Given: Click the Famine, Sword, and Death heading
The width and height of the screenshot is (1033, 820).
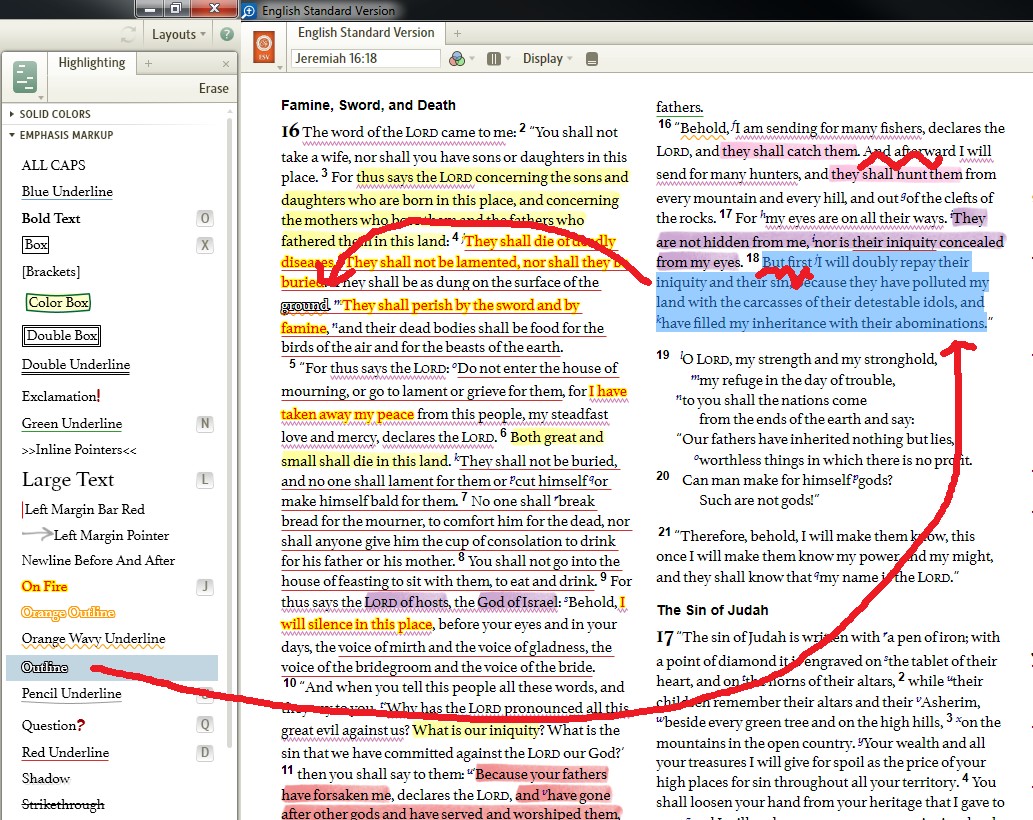Looking at the screenshot, I should click(368, 105).
